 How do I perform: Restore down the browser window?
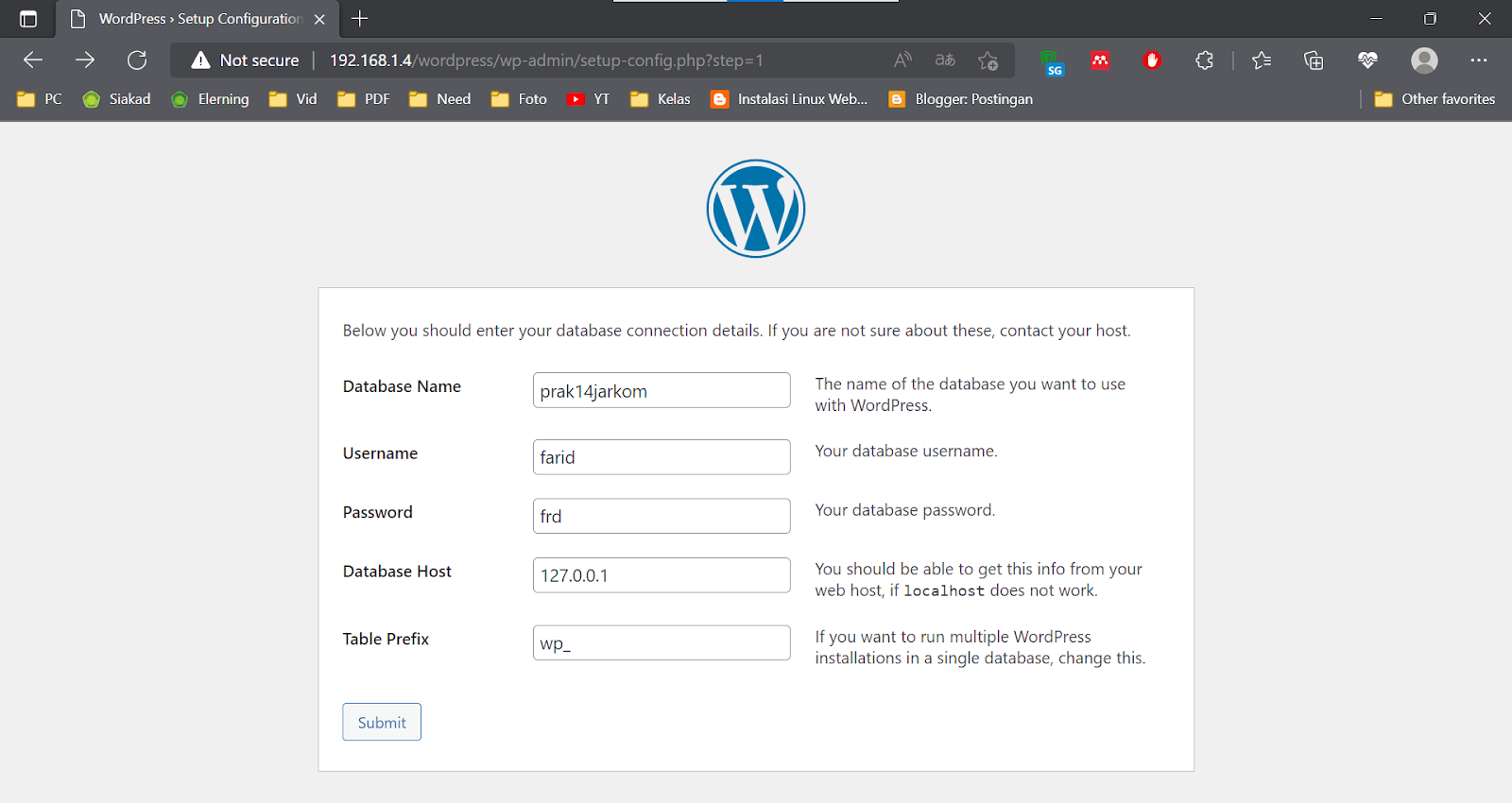click(1431, 19)
